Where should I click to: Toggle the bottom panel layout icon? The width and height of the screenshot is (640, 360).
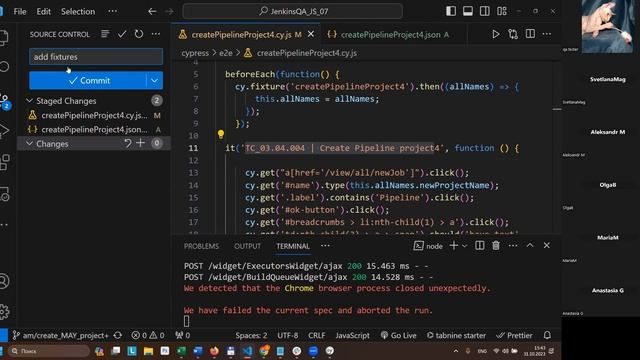[x=468, y=11]
